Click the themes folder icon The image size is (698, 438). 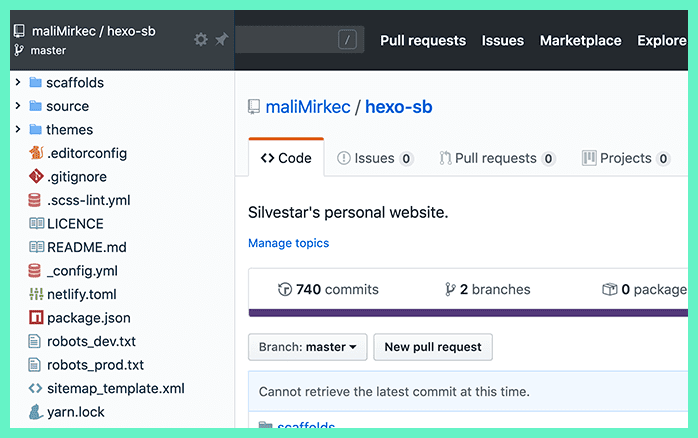pos(35,130)
